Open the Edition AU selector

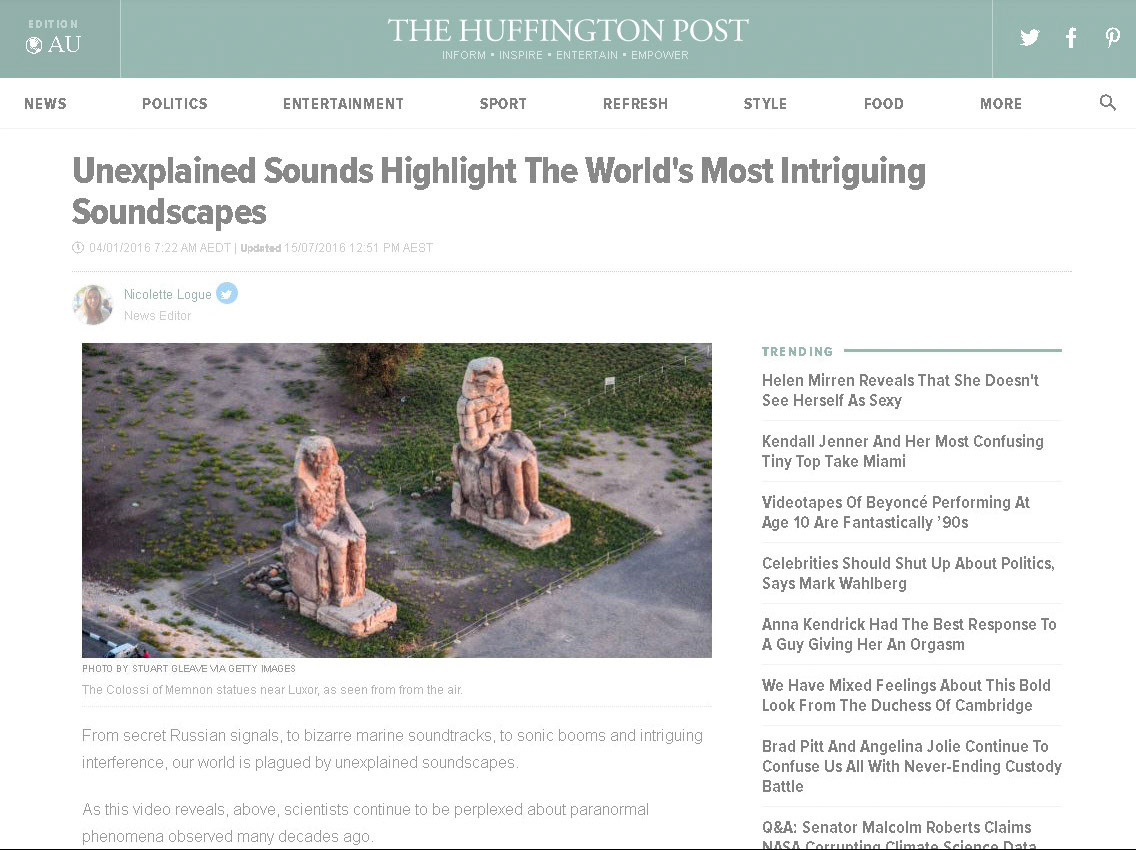click(54, 38)
